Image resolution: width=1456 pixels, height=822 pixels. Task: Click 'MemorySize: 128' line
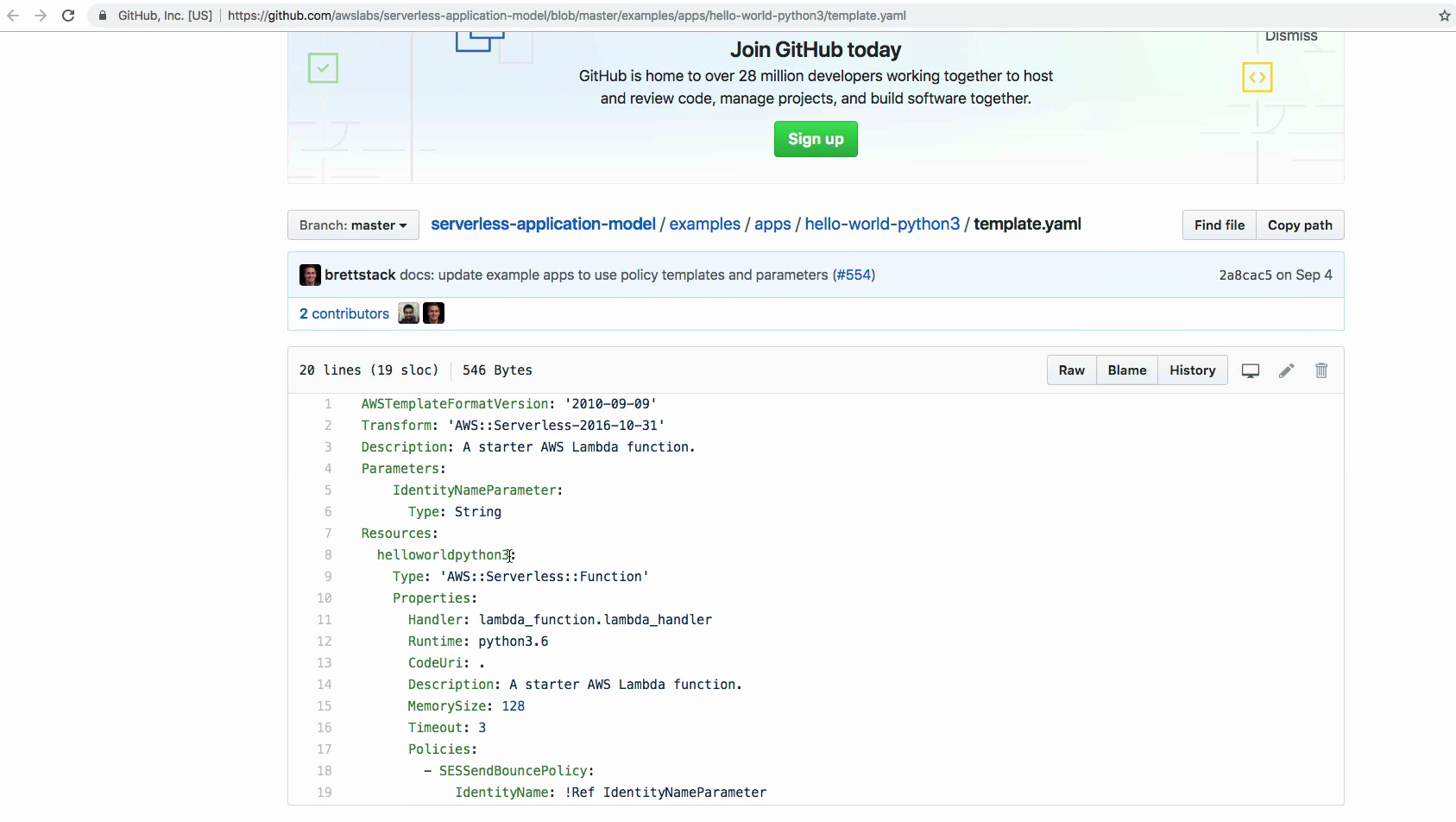click(466, 706)
